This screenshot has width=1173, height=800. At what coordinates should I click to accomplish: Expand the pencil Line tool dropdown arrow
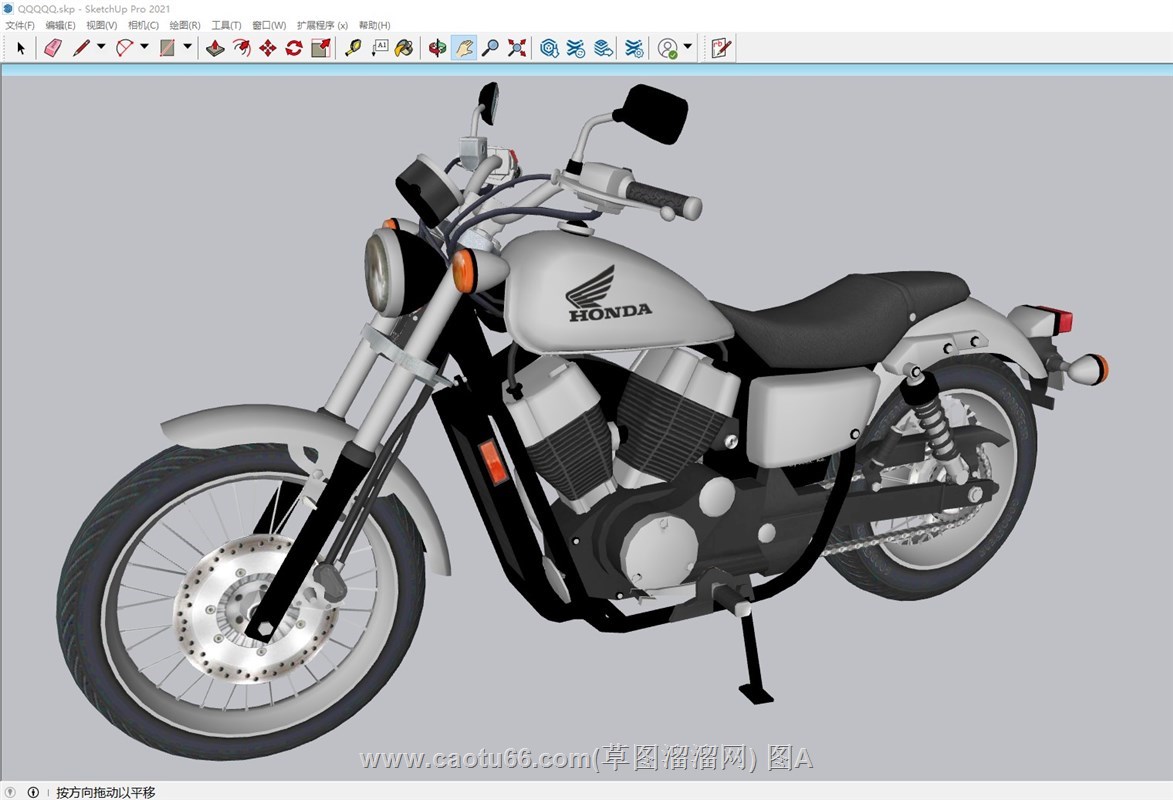pyautogui.click(x=101, y=47)
